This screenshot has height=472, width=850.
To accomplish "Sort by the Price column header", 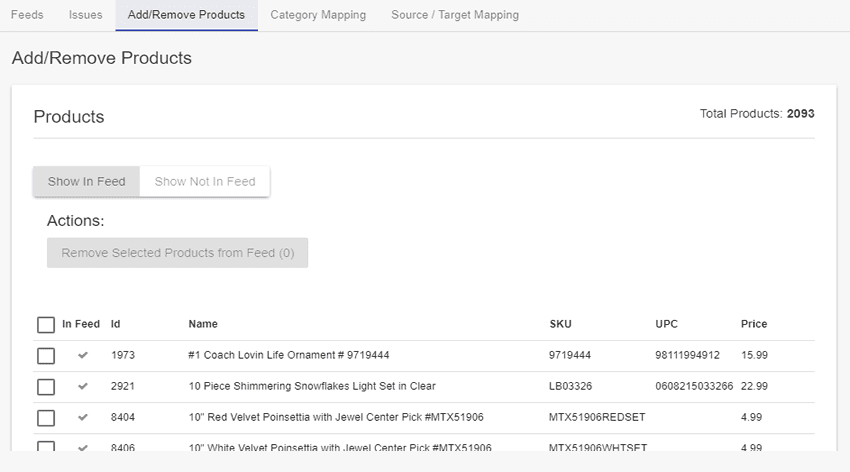I will pyautogui.click(x=754, y=324).
